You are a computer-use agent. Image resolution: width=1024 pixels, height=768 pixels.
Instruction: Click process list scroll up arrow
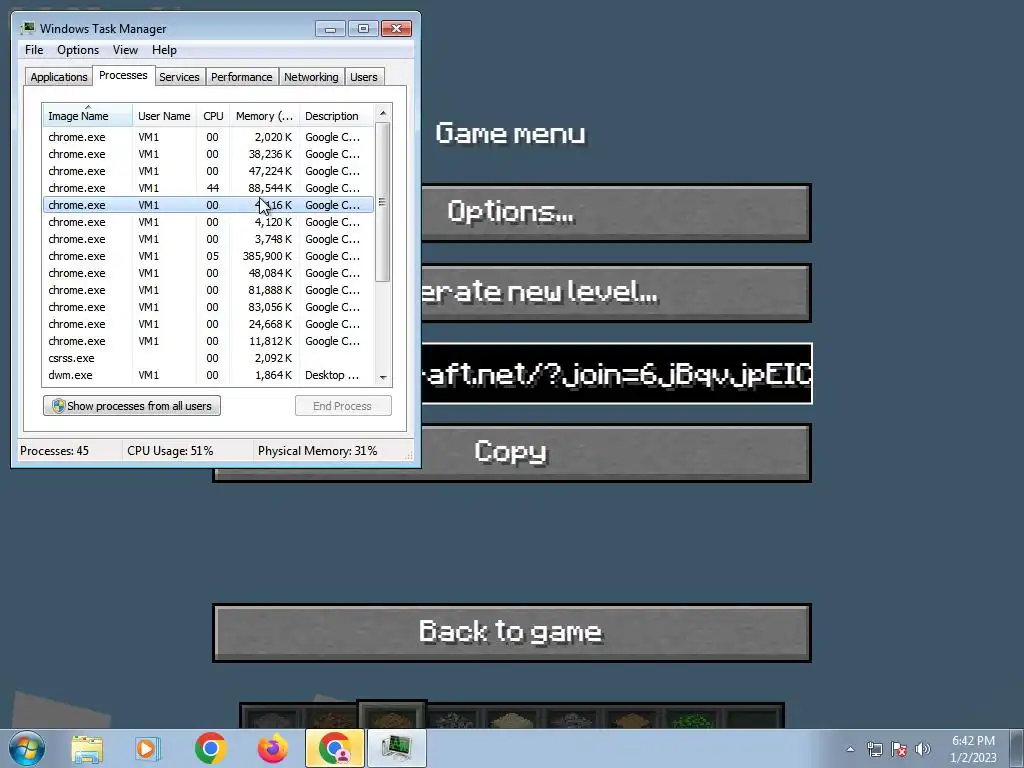pos(383,113)
